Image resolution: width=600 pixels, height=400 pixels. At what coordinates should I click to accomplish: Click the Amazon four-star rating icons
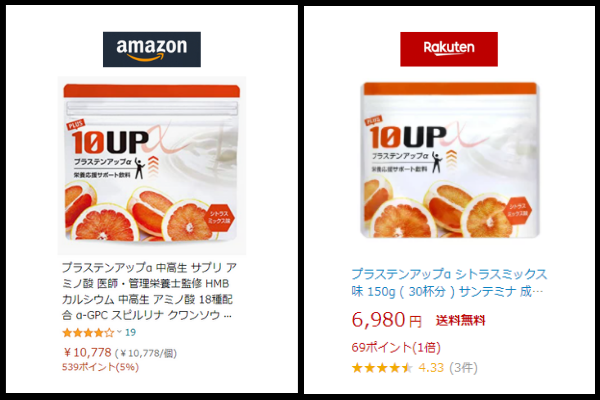[88, 333]
